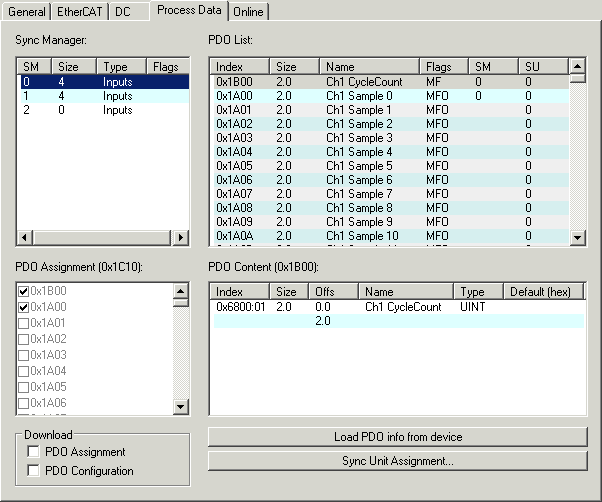This screenshot has height=502, width=602.
Task: Open the EtherCAT tab
Action: coord(79,12)
